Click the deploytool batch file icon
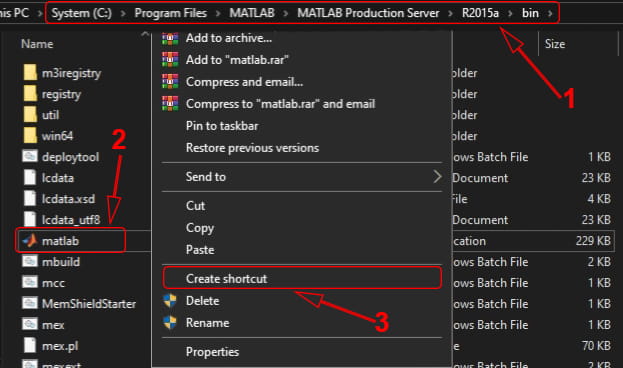623x368 pixels. (x=30, y=157)
